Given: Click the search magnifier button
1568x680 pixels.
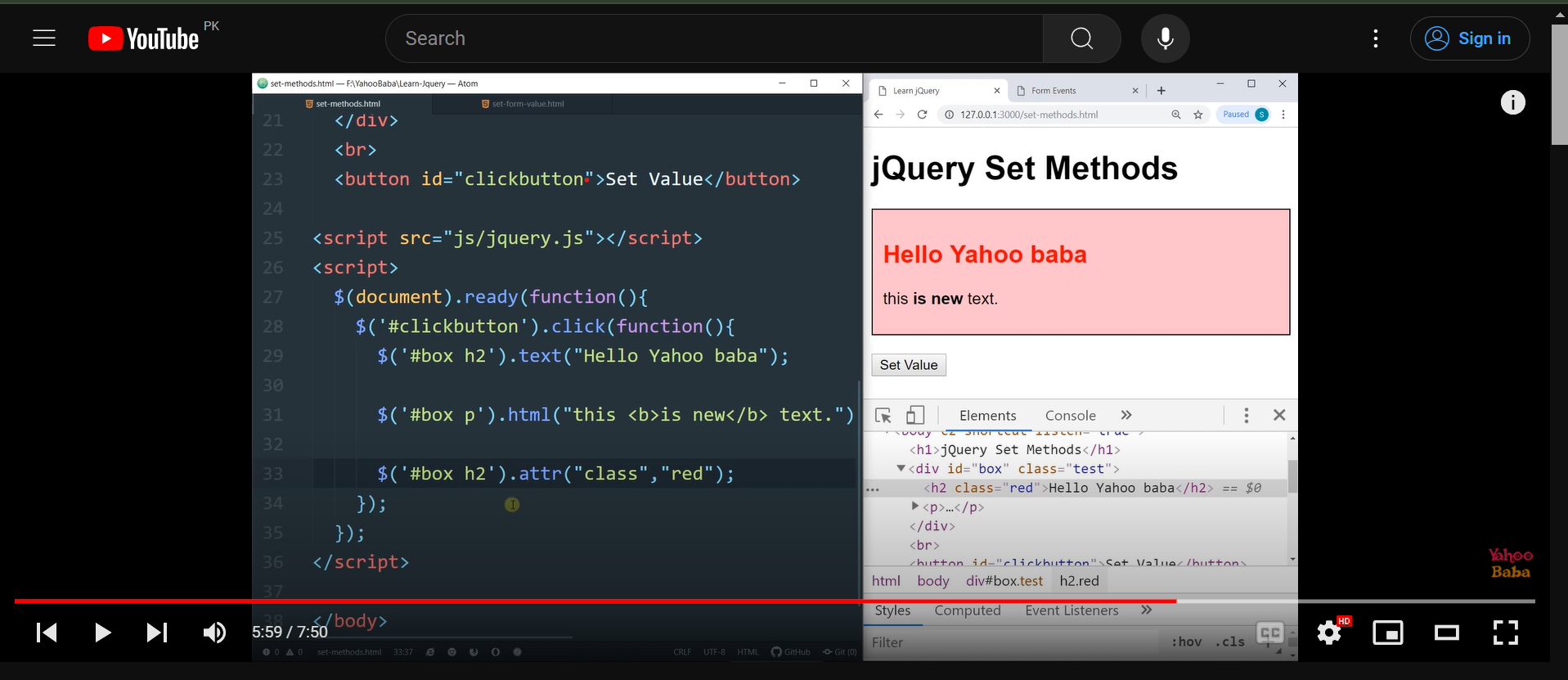Looking at the screenshot, I should 1081,38.
